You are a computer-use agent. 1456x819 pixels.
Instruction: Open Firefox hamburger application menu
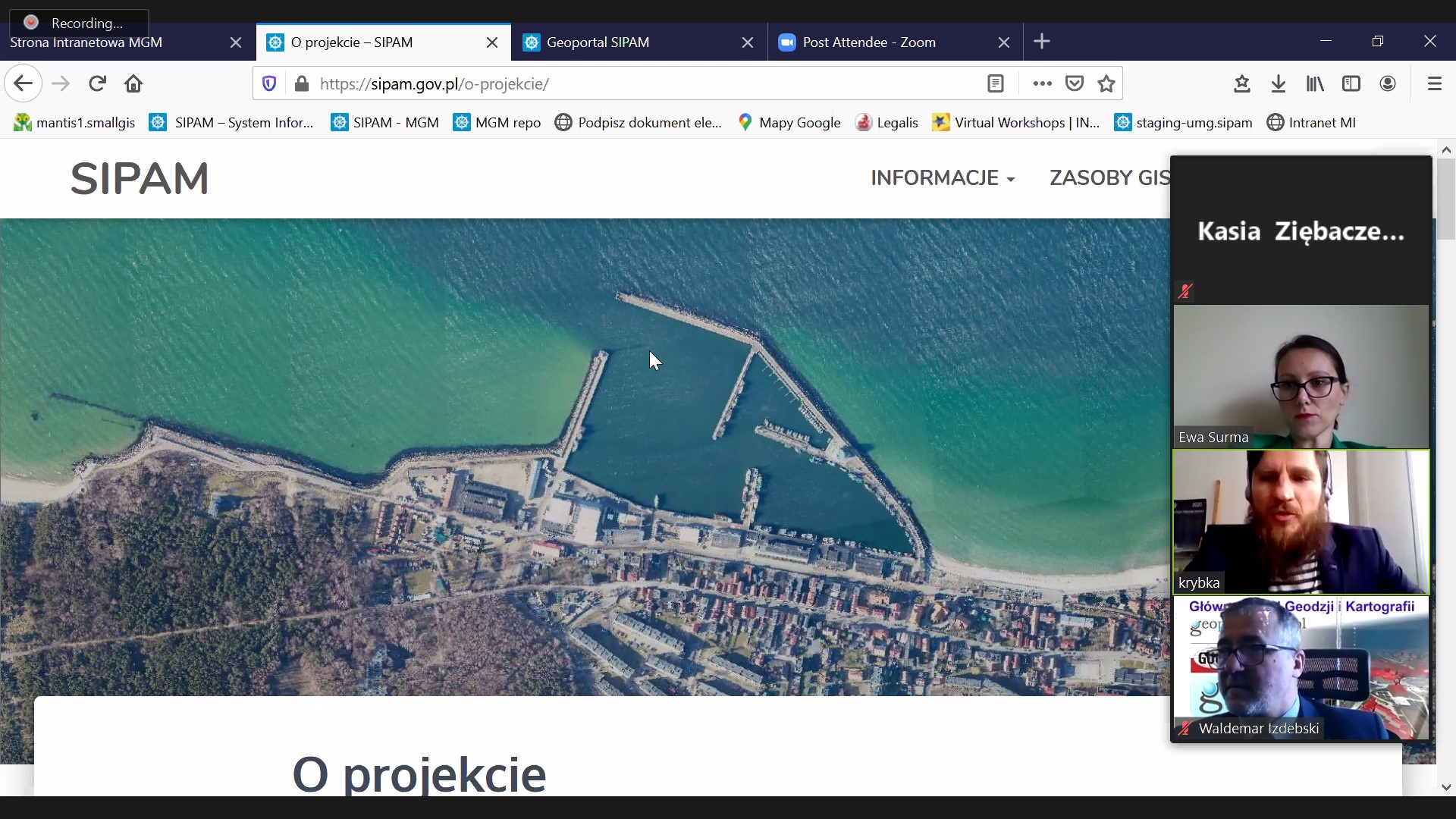click(x=1434, y=83)
